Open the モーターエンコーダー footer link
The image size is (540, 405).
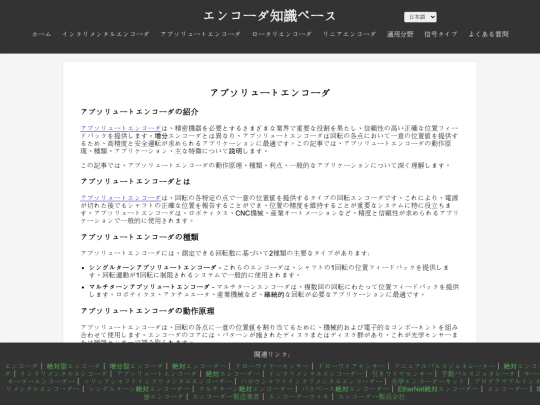(41, 381)
